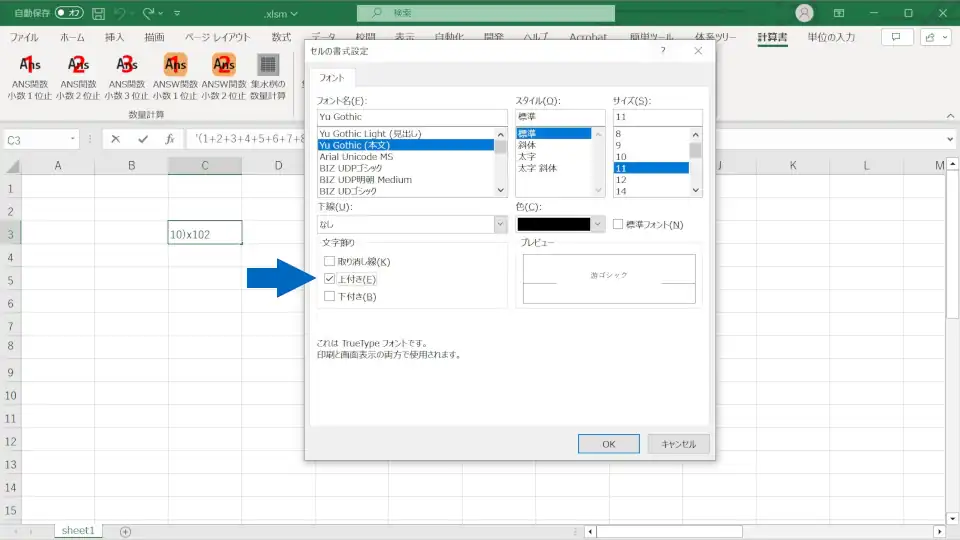This screenshot has height=540, width=960.
Task: Click the ANSW関数 小数2位止 ribbon icon
Action: pos(223,66)
